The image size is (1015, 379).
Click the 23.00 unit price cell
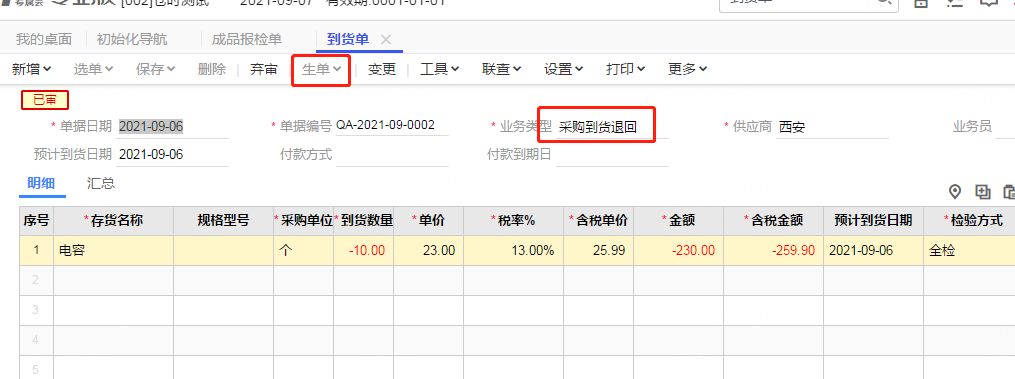(x=428, y=250)
